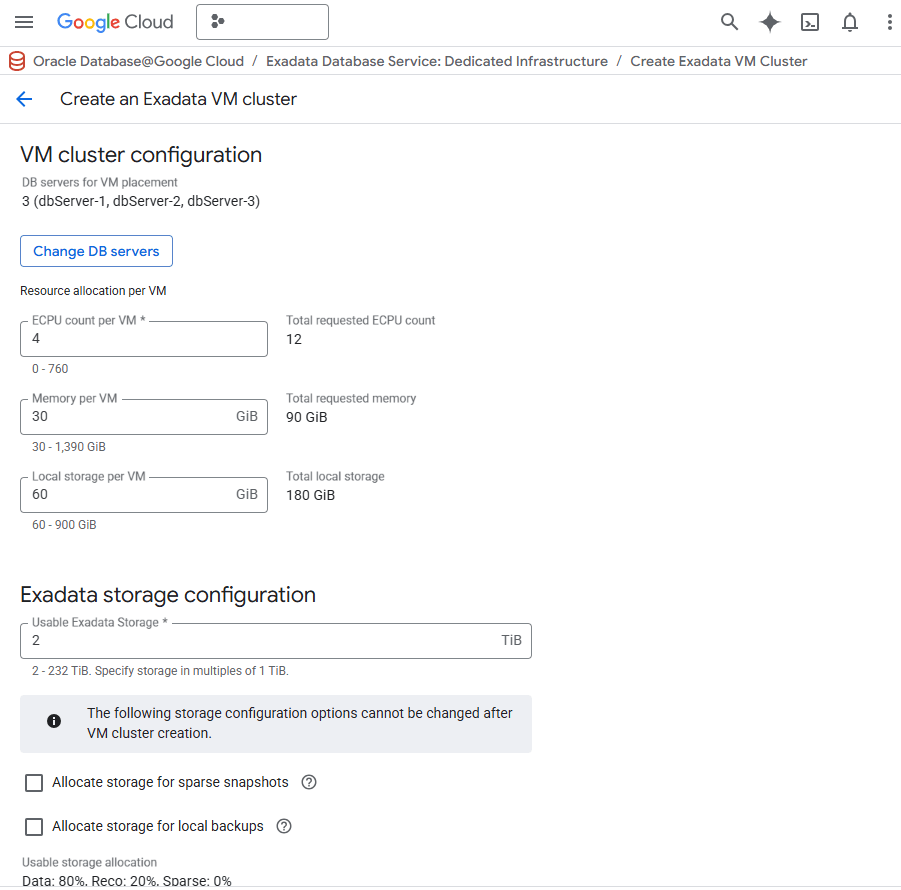901x890 pixels.
Task: Open Gemini assistant from the top bar
Action: coord(769,21)
